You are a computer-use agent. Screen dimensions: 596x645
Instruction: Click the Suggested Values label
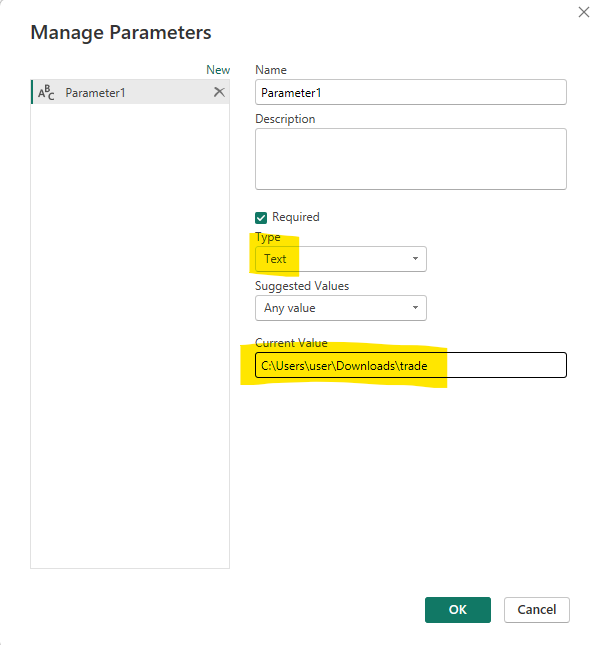coord(302,286)
